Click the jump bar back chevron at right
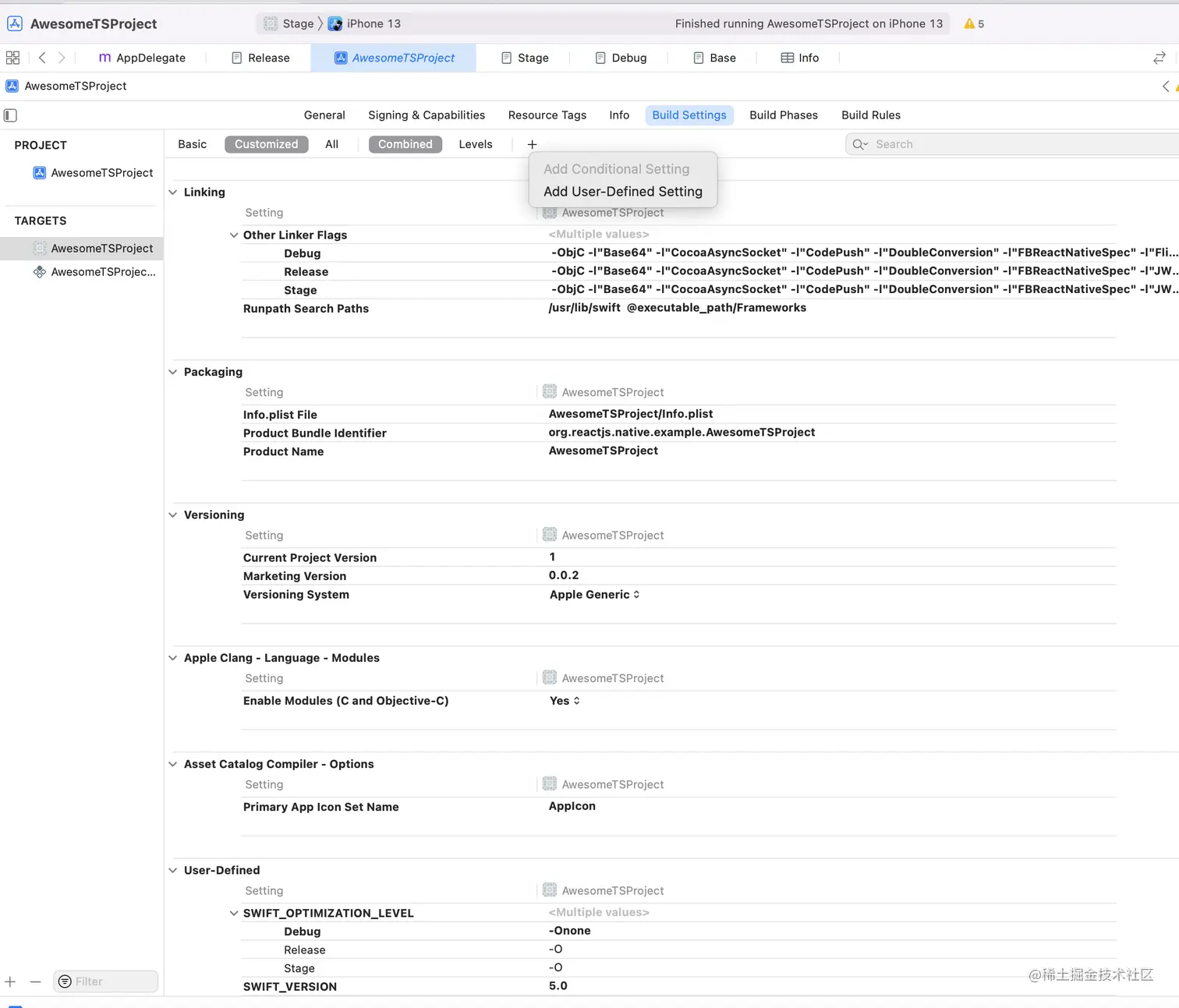This screenshot has height=1008, width=1179. (x=1166, y=87)
